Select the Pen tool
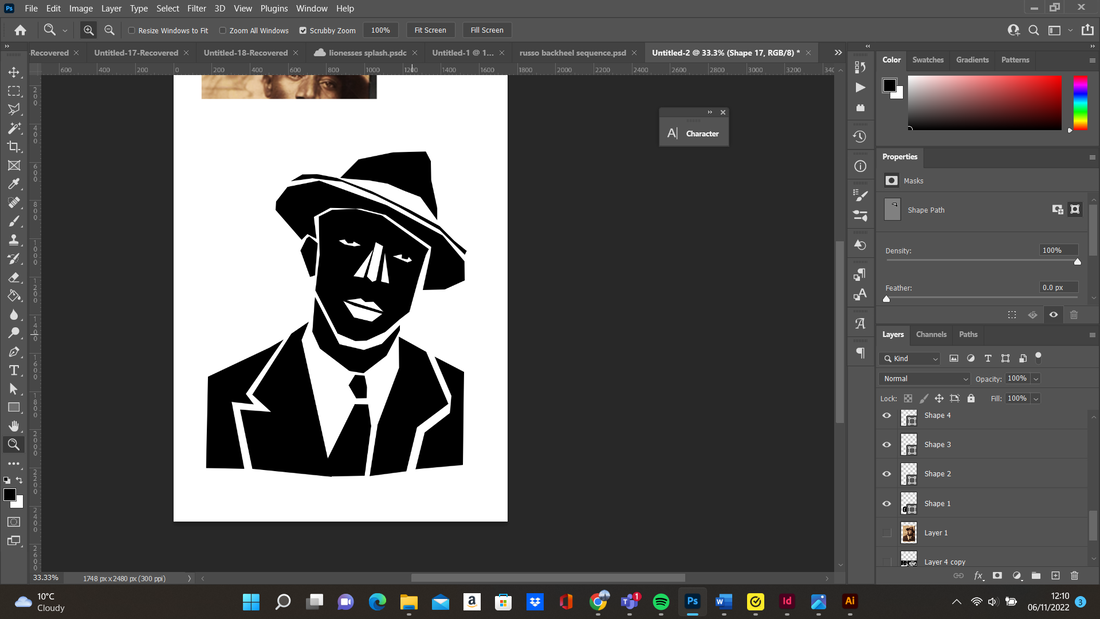Image resolution: width=1100 pixels, height=619 pixels. click(x=13, y=352)
